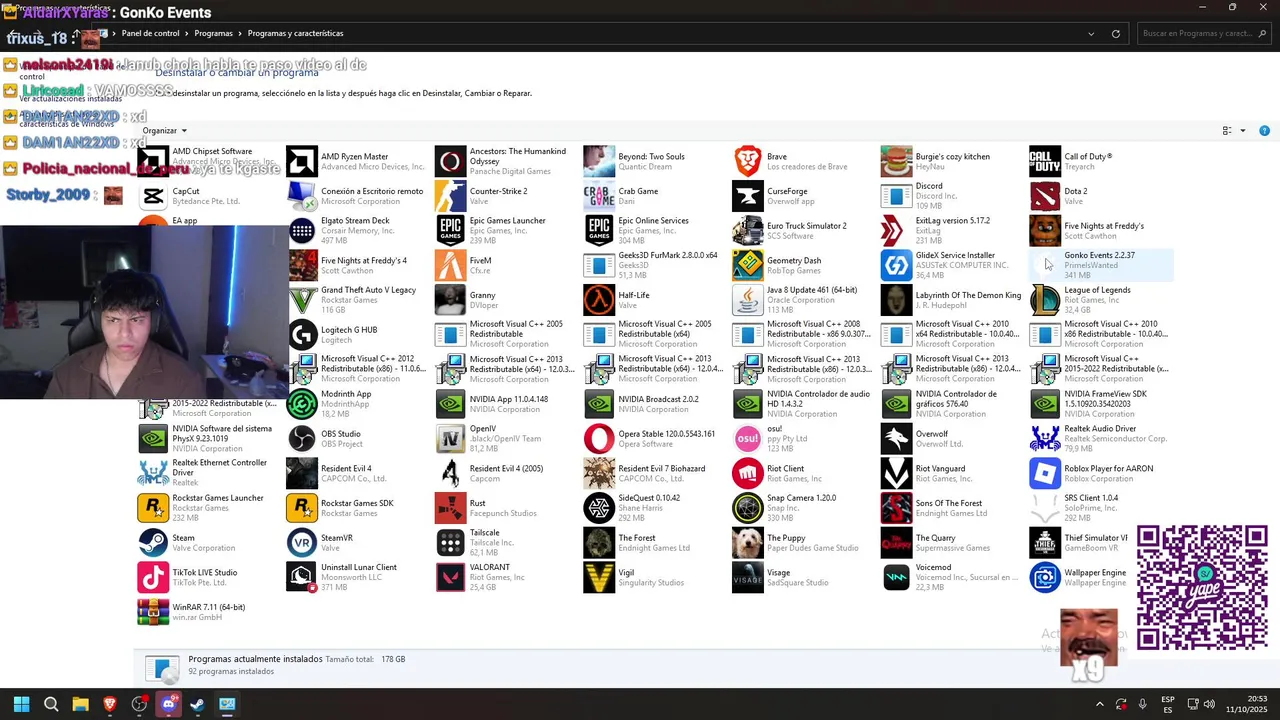This screenshot has height=720, width=1280.
Task: Open the address bar history dropdown
Action: (x=1091, y=33)
